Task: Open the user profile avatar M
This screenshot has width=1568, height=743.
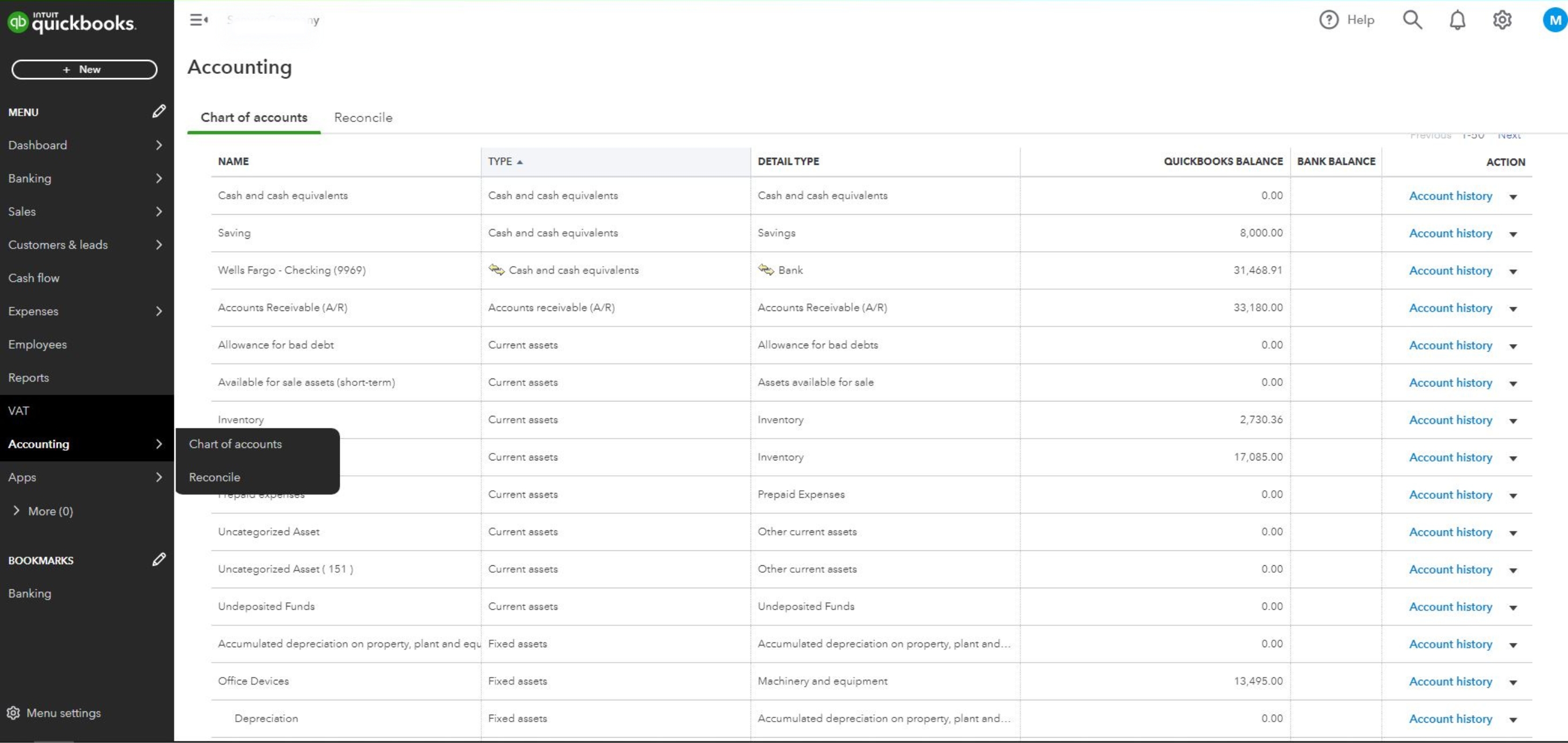Action: (x=1555, y=20)
